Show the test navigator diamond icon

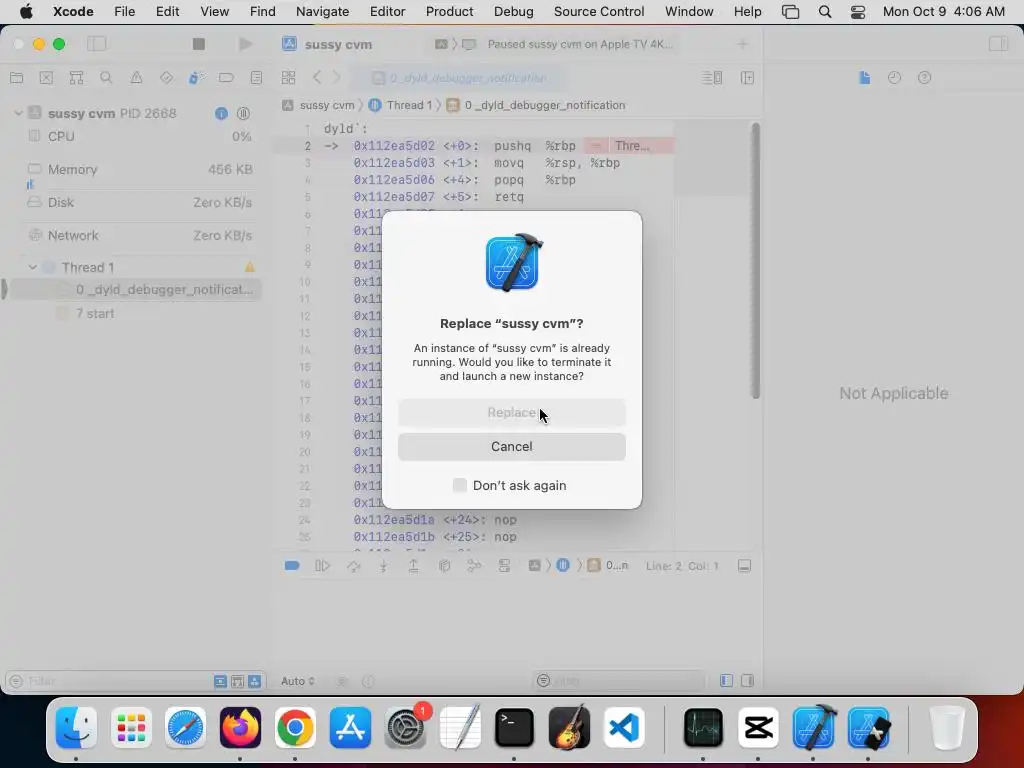(x=167, y=78)
